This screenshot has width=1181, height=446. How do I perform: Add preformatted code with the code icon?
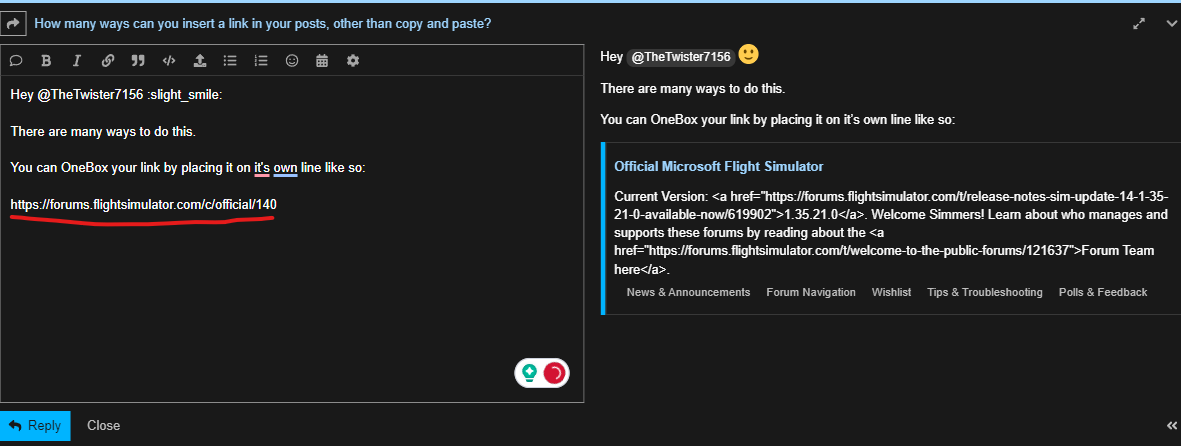169,60
